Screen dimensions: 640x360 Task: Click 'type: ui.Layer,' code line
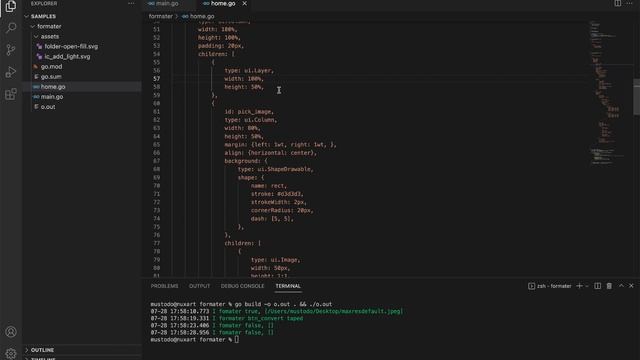click(x=249, y=71)
